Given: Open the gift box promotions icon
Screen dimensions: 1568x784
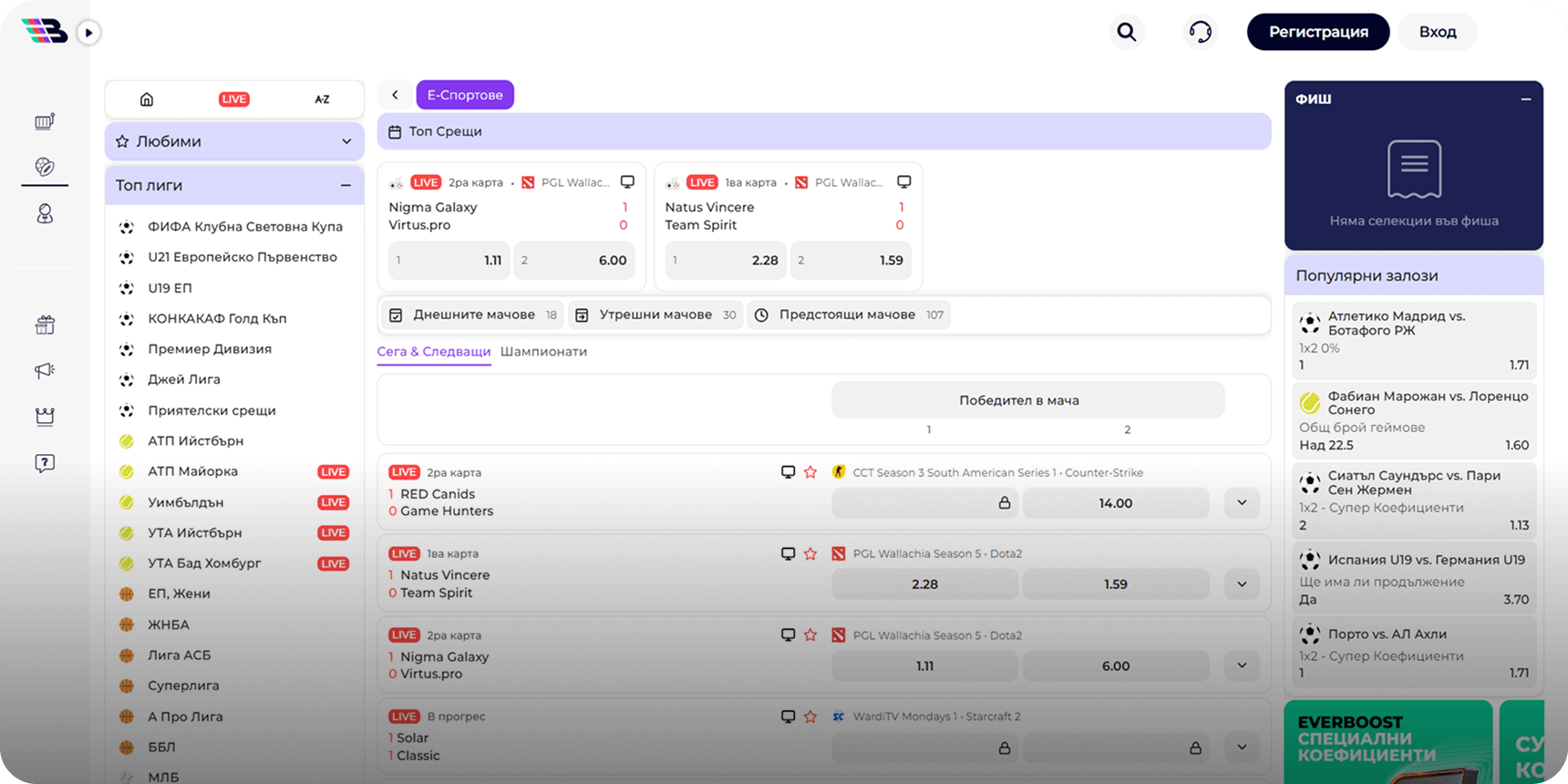Looking at the screenshot, I should (45, 325).
